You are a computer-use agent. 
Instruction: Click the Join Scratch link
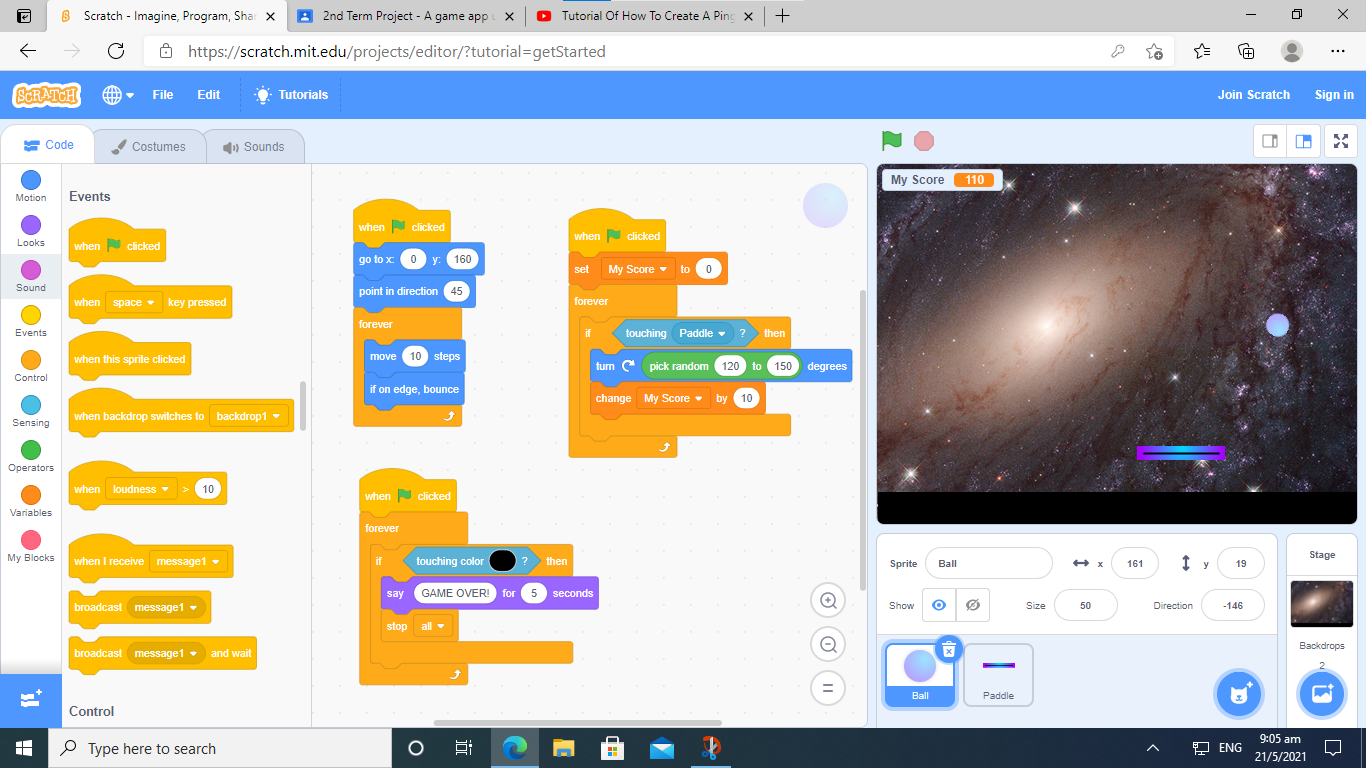1253,95
